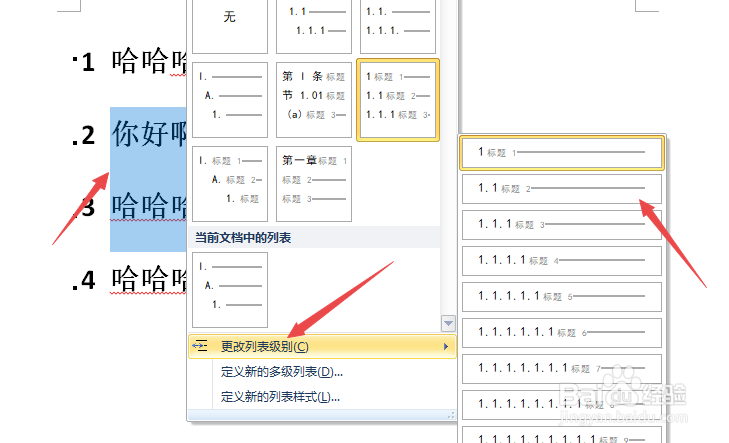Open the '更改列表级别(C)' submenu

pyautogui.click(x=322, y=346)
